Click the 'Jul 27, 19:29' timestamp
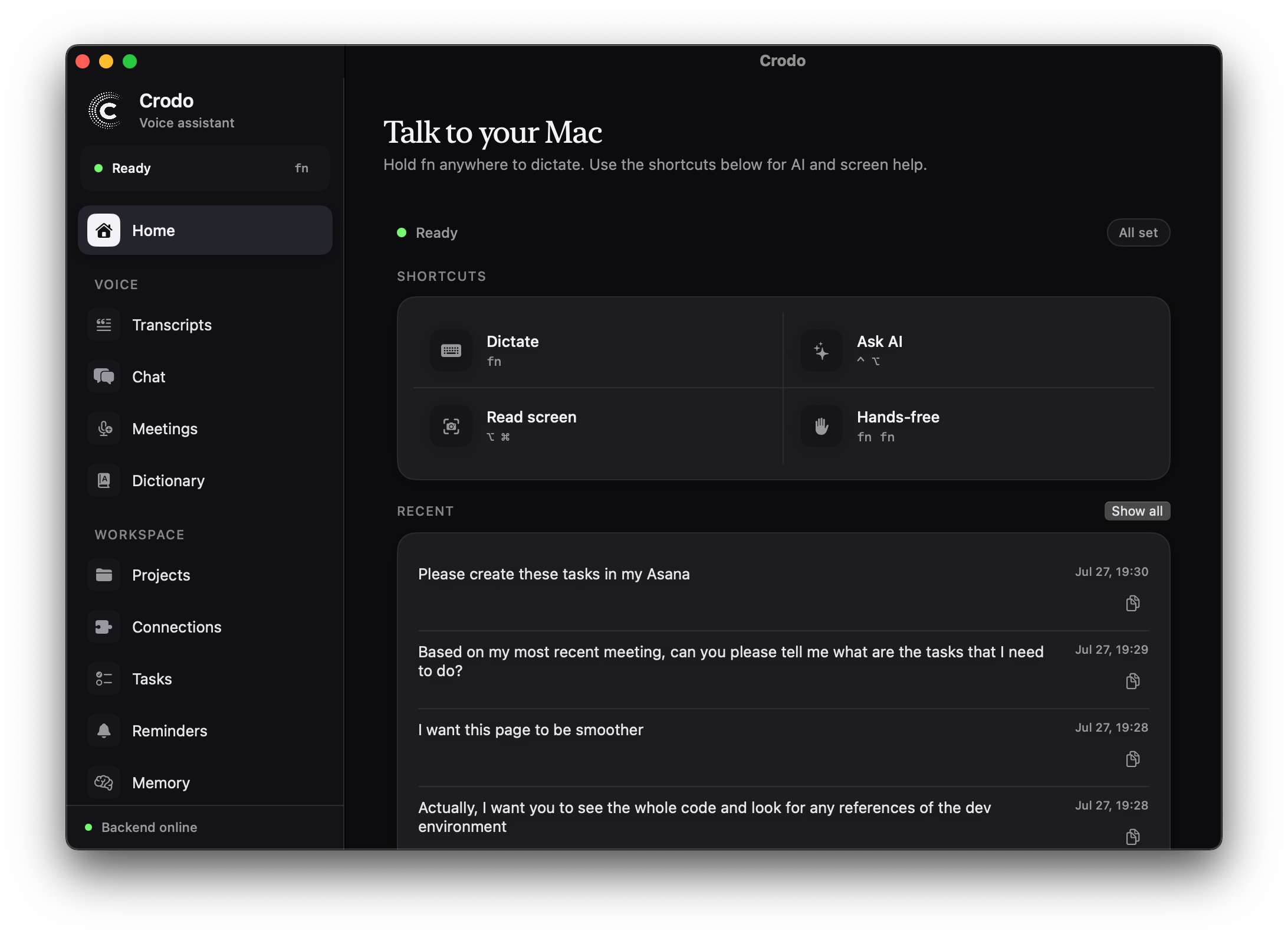This screenshot has width=1288, height=937. [x=1112, y=650]
